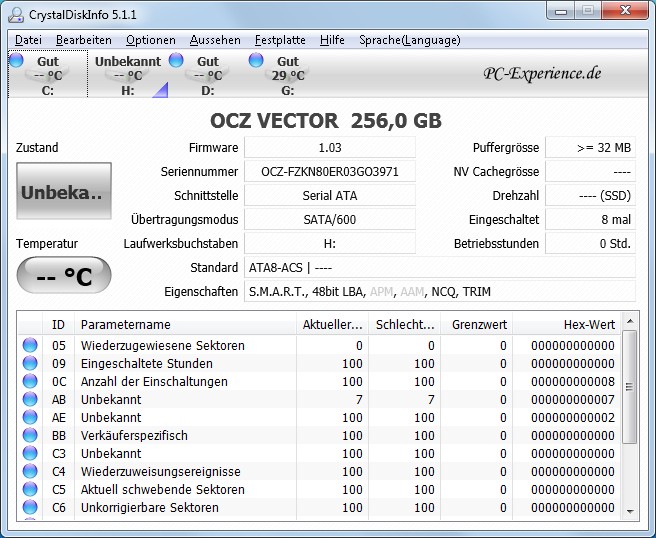The height and width of the screenshot is (538, 656).
Task: Select drive H: disk tab
Action: point(128,74)
